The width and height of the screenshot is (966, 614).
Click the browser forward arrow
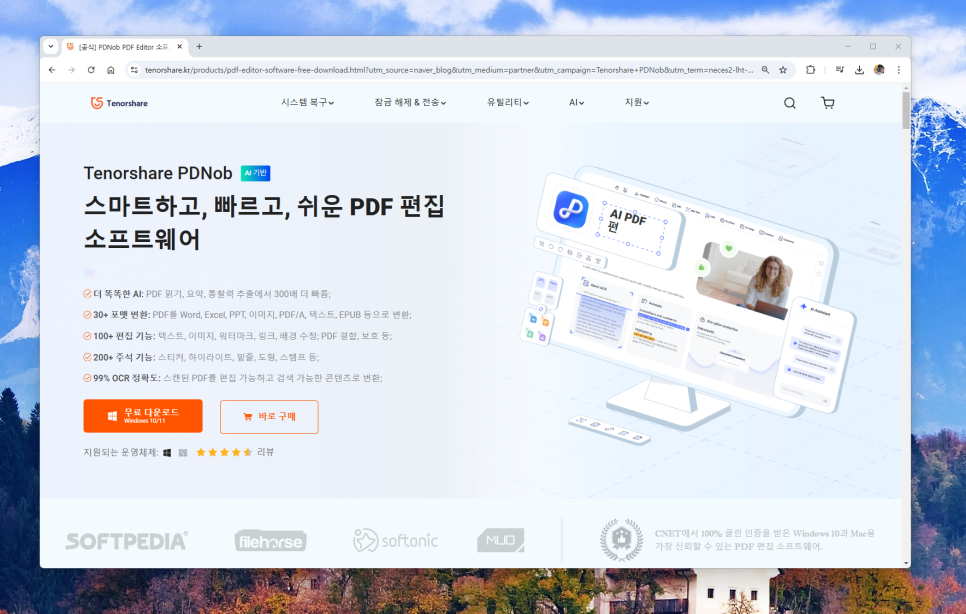coord(71,70)
